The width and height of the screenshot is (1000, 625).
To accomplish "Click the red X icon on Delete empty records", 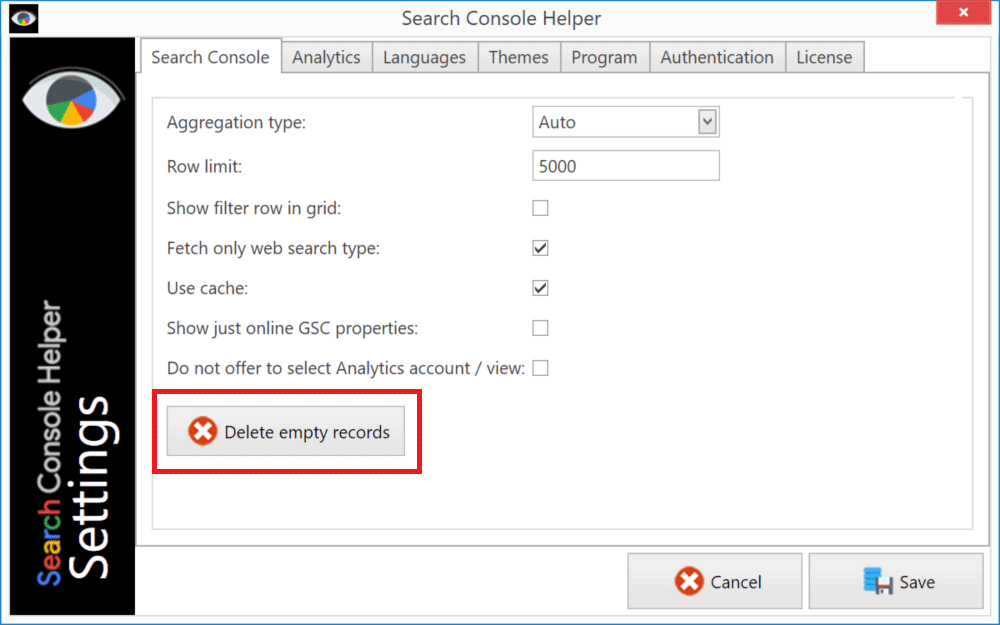I will click(x=202, y=432).
